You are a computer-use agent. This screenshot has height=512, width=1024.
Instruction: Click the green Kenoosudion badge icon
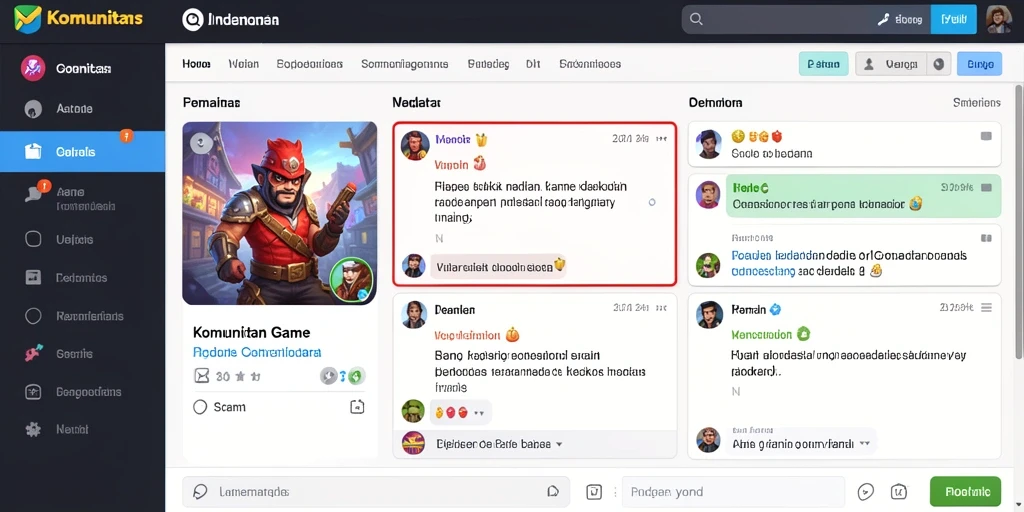[x=804, y=334]
